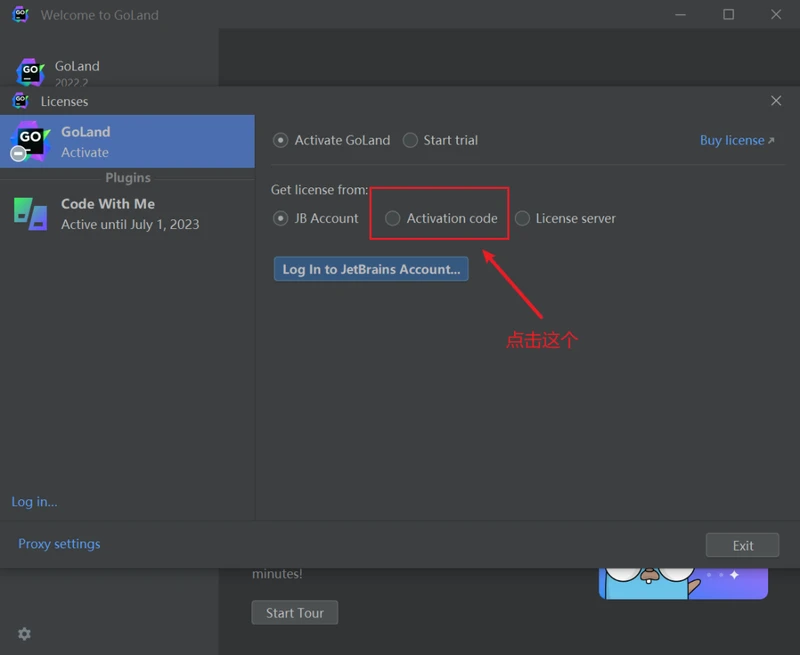800x655 pixels.
Task: Click the GoLand icon in Licenses title bar
Action: [x=20, y=101]
